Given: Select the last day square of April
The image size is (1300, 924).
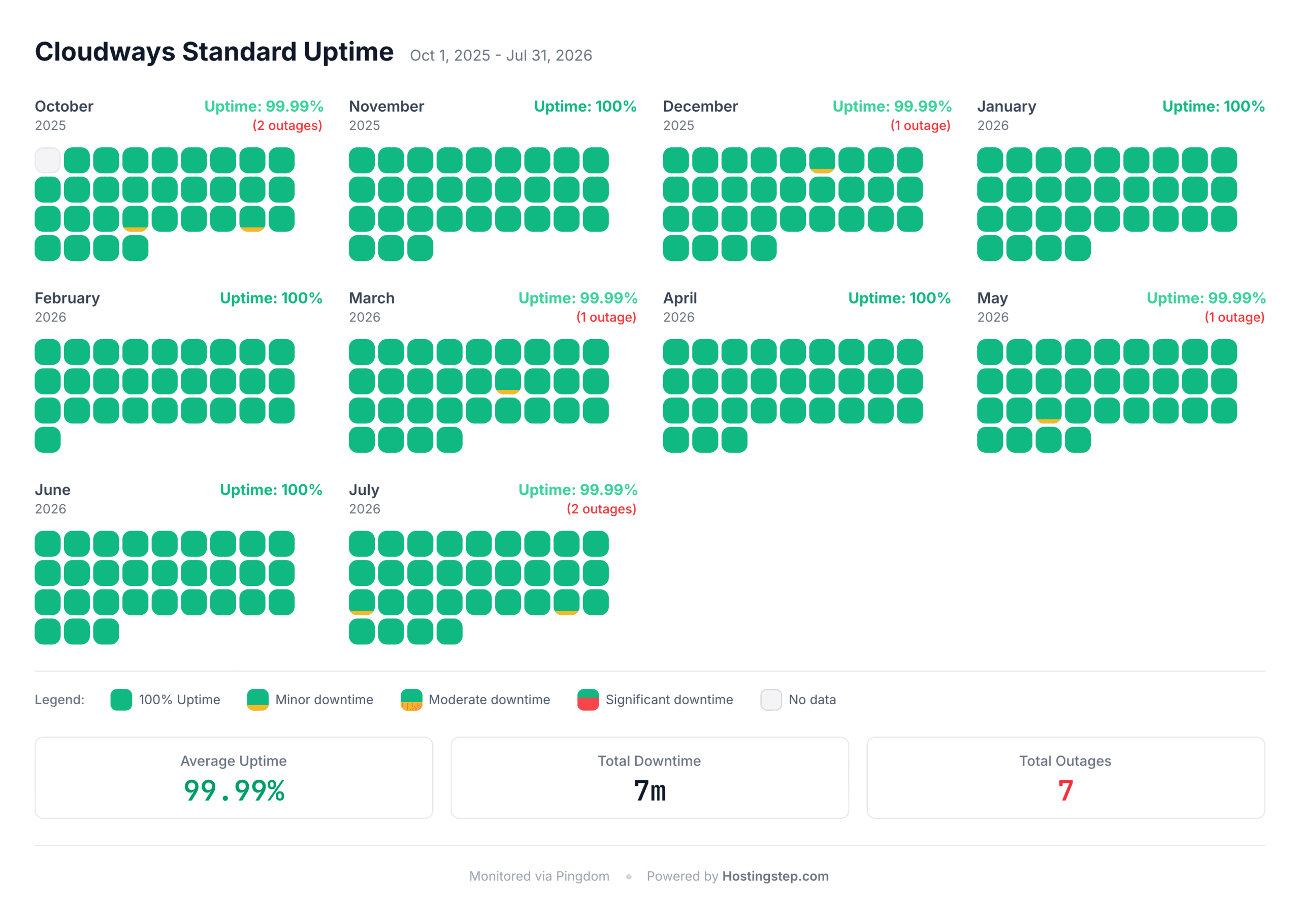Looking at the screenshot, I should pos(734,440).
